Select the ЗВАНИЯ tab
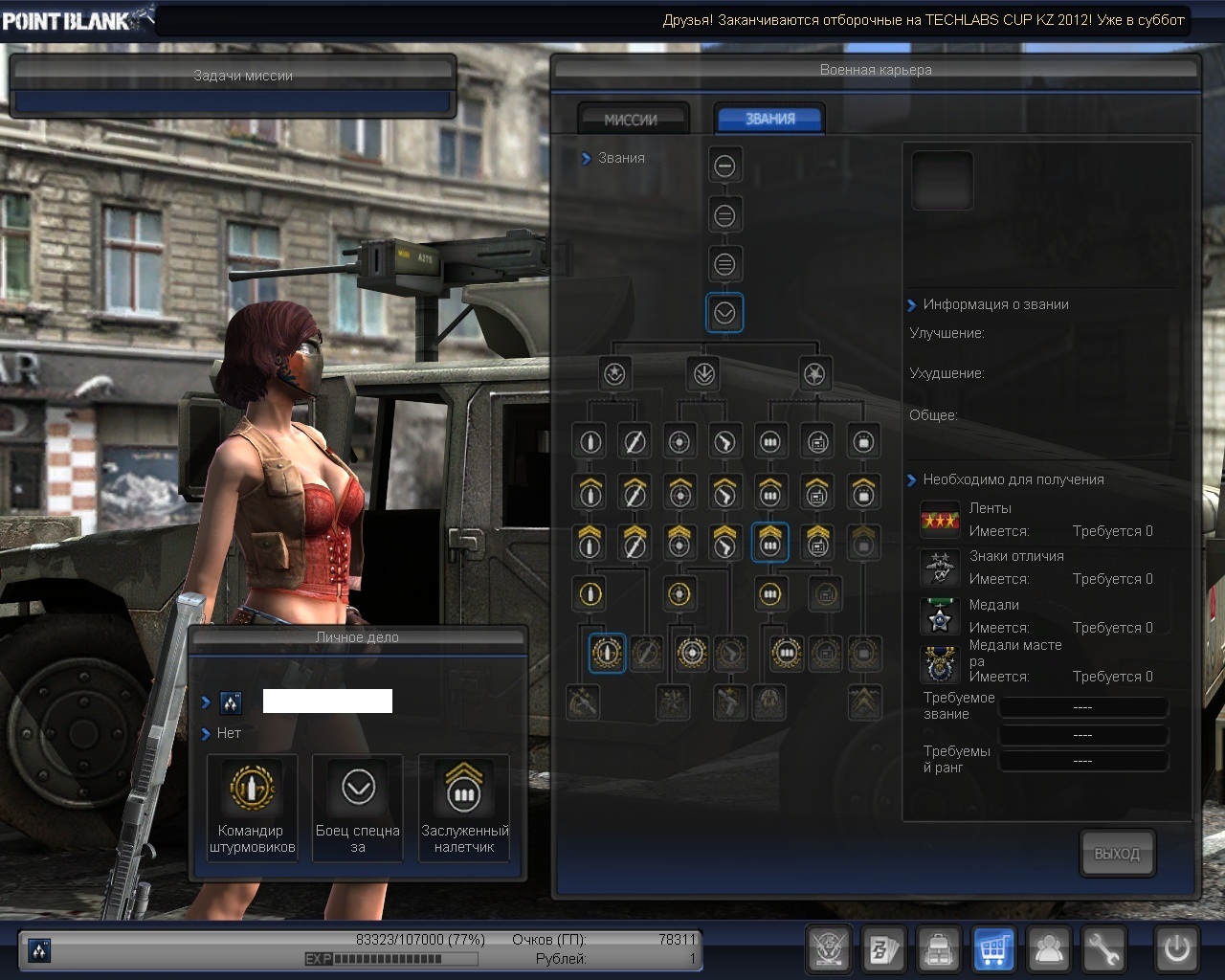The width and height of the screenshot is (1225, 980). click(x=769, y=119)
